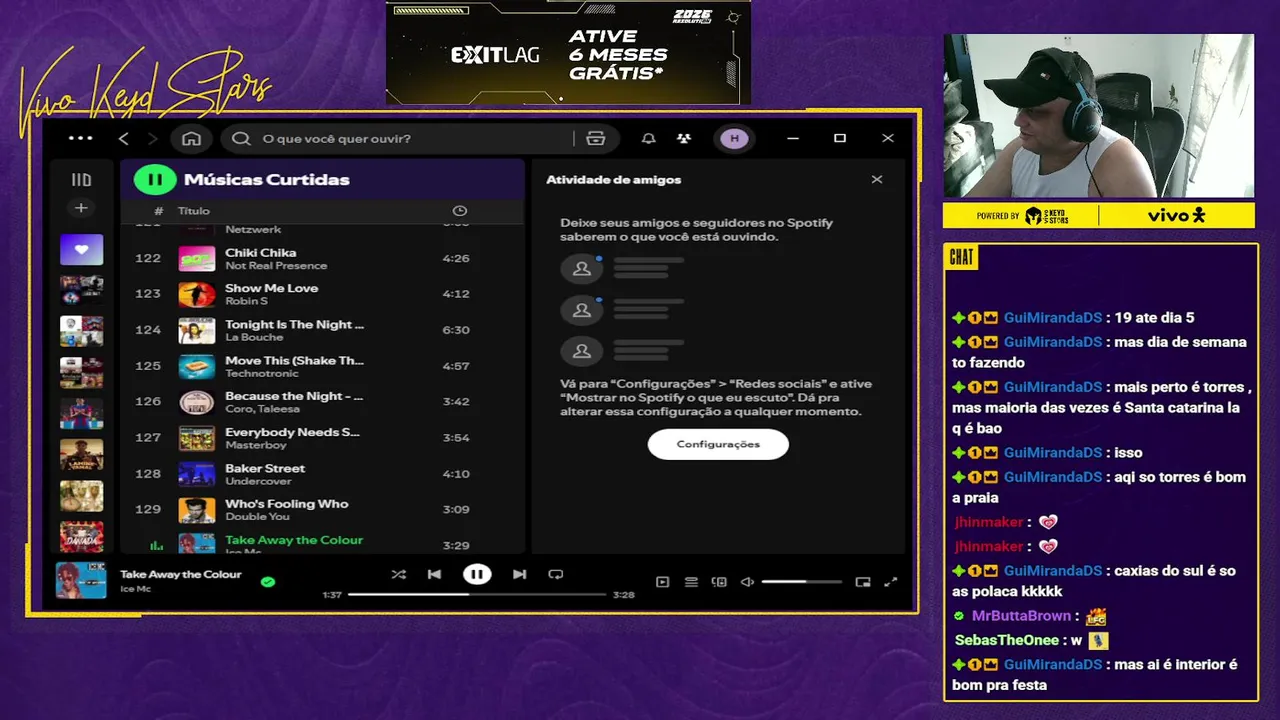Select 'Who's Fooling Who' track
Viewport: 1280px width, 720px height.
(x=322, y=510)
